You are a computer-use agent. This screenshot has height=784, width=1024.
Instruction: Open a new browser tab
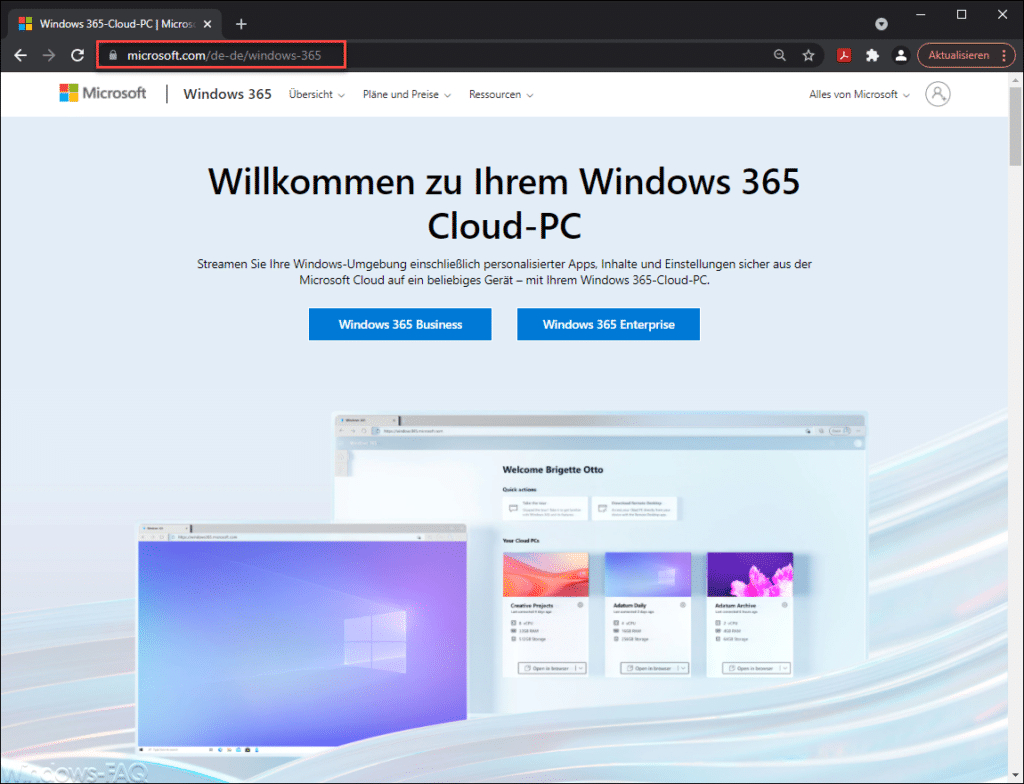241,24
